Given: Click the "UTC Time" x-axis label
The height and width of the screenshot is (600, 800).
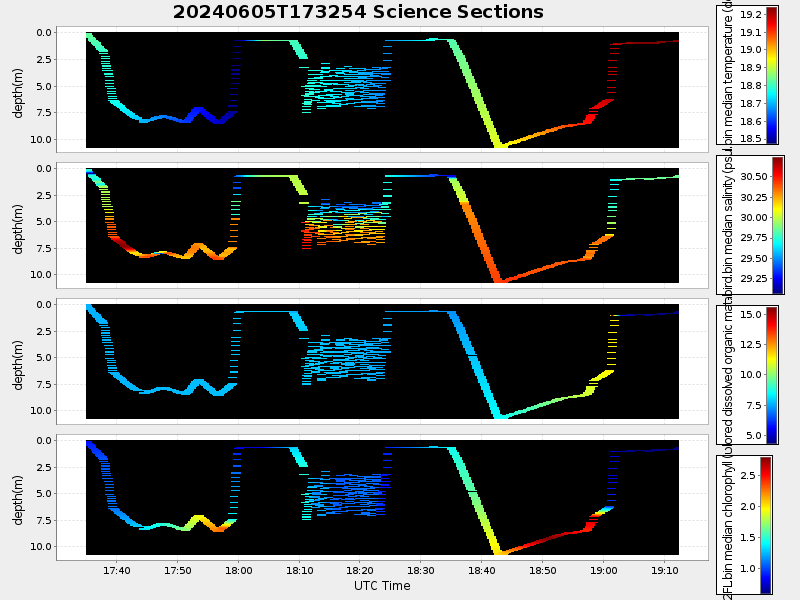Looking at the screenshot, I should (x=382, y=586).
